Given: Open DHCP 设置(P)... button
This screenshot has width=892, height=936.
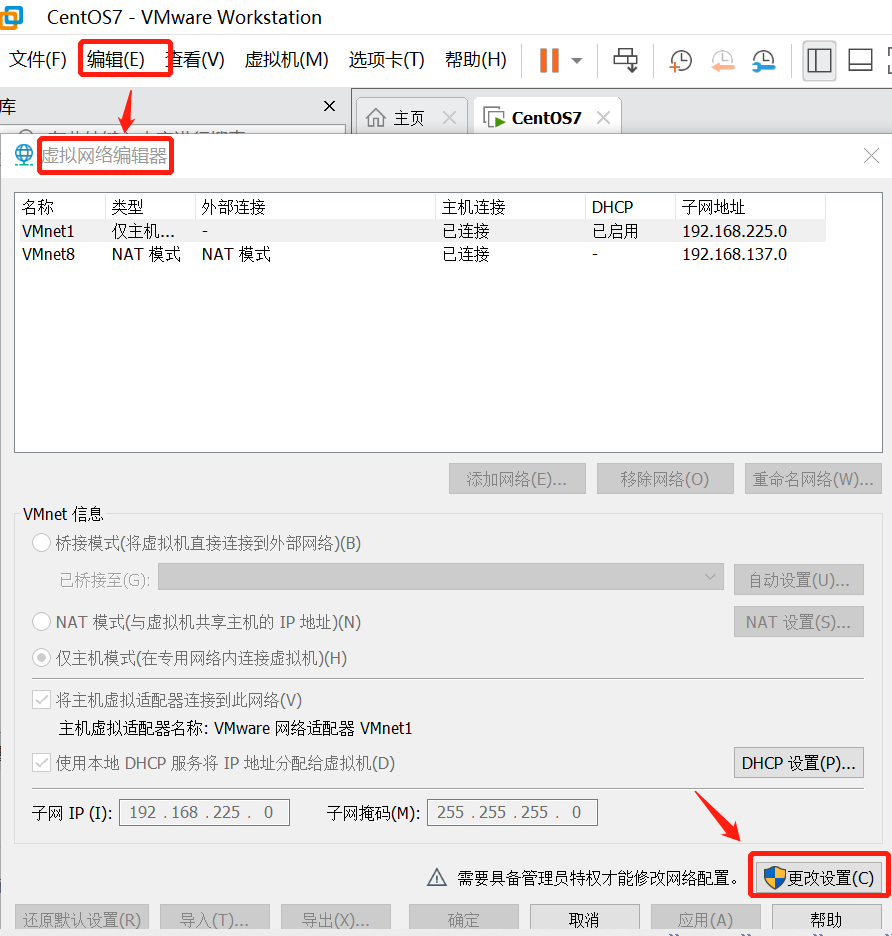Looking at the screenshot, I should click(x=799, y=763).
